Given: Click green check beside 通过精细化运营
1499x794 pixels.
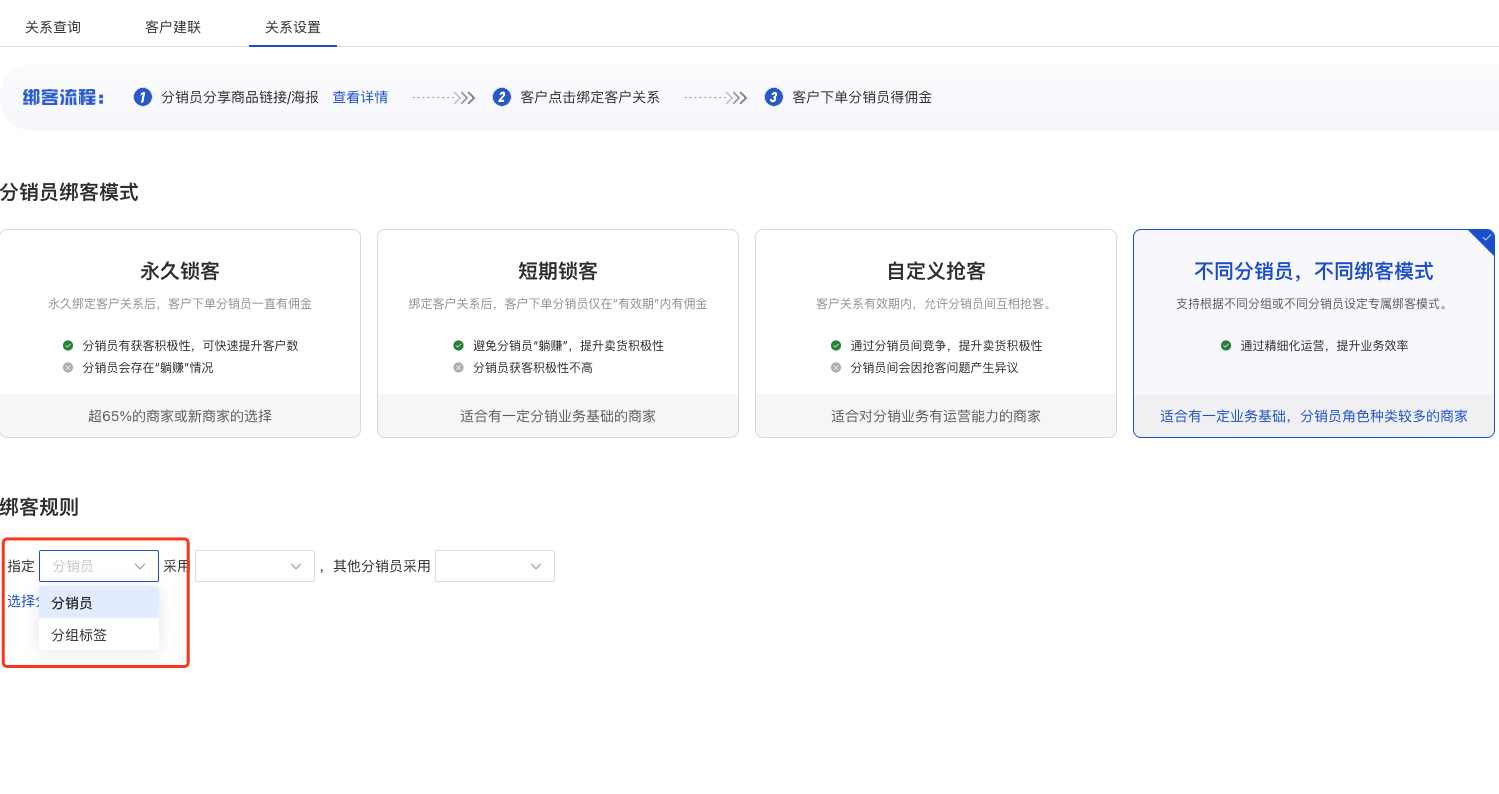Looking at the screenshot, I should pyautogui.click(x=1226, y=345).
